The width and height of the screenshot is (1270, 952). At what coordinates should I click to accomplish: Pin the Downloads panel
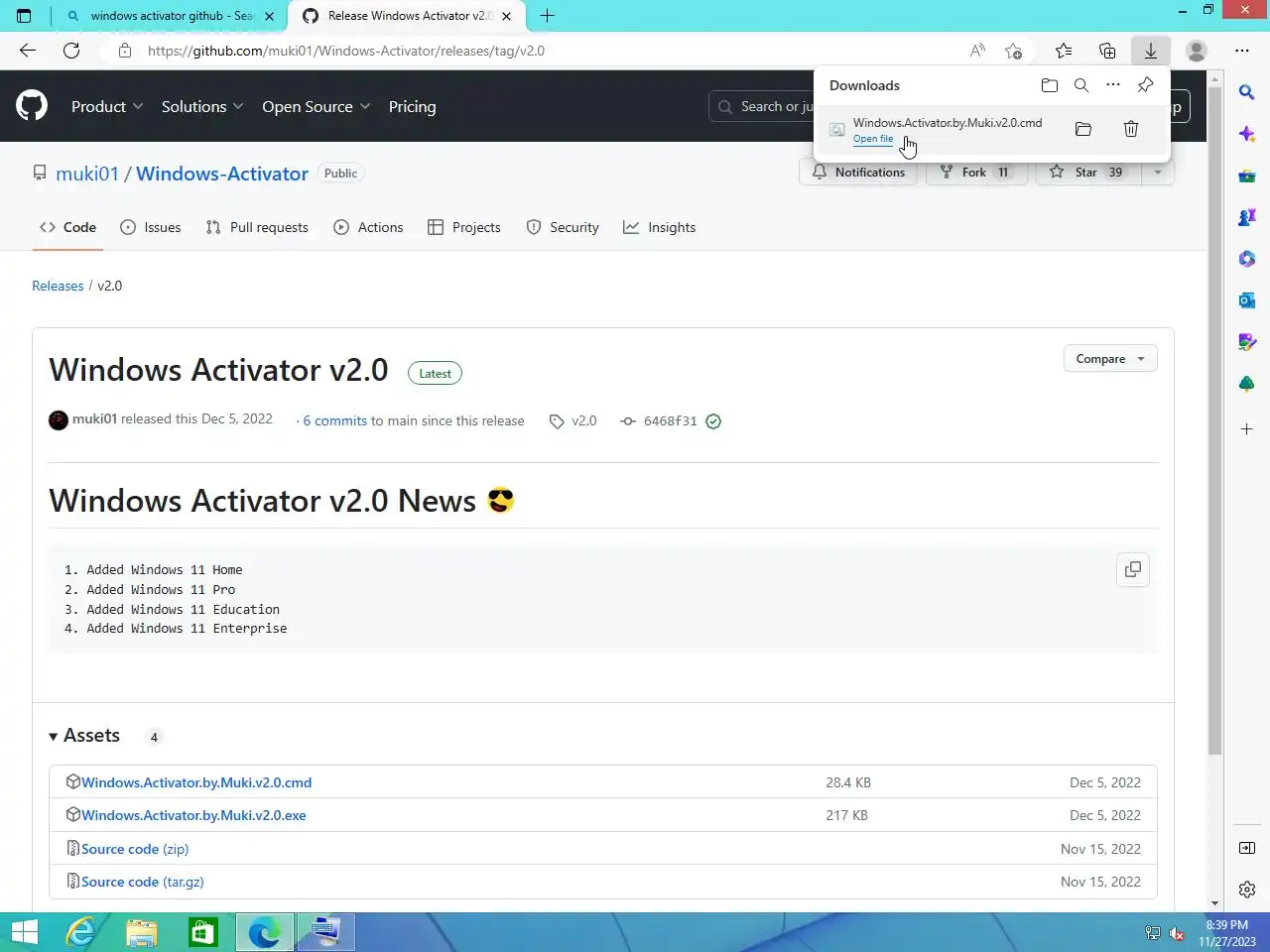click(1145, 85)
